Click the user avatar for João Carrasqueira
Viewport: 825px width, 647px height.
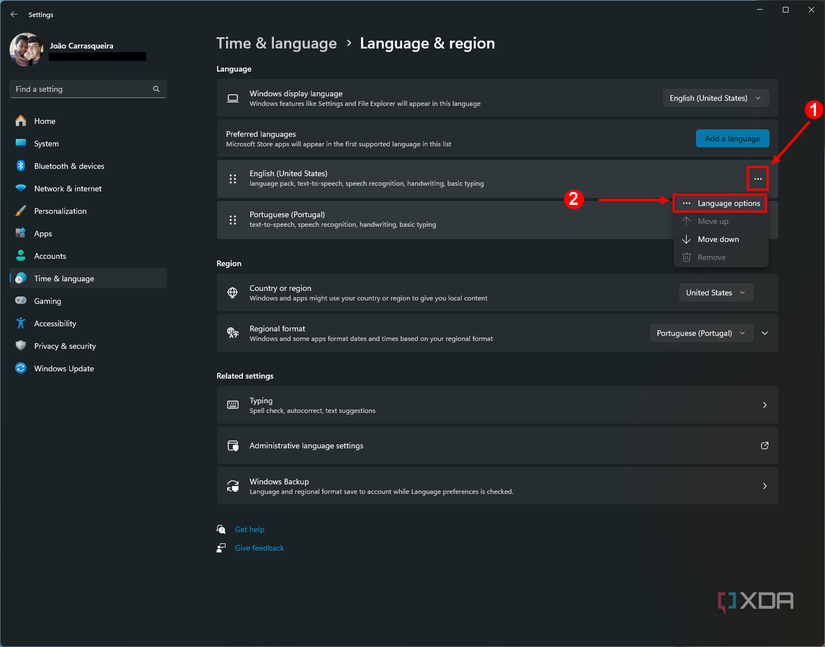(x=25, y=49)
